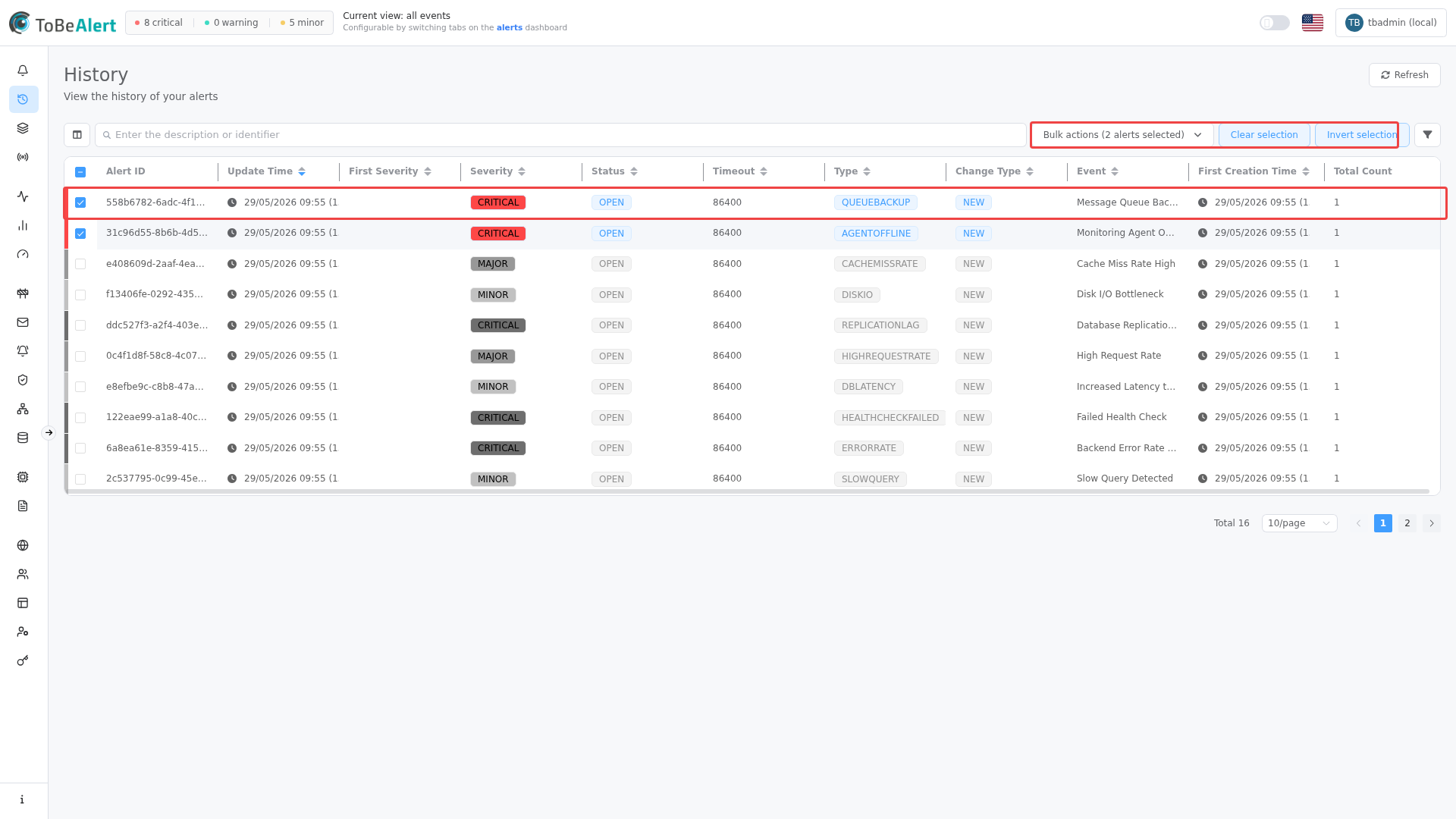Open the globe icon in sidebar
Viewport: 1456px width, 819px height.
23,545
